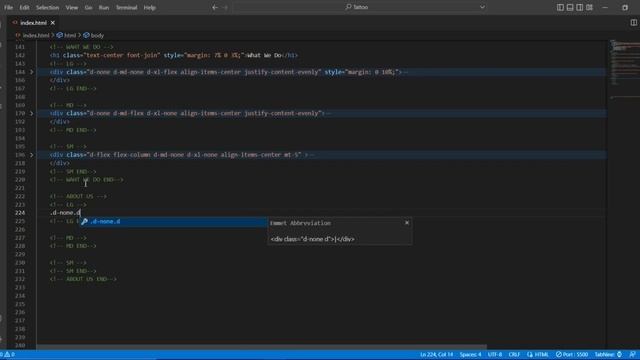Click the body symbol icon in breadcrumb

(x=86, y=36)
